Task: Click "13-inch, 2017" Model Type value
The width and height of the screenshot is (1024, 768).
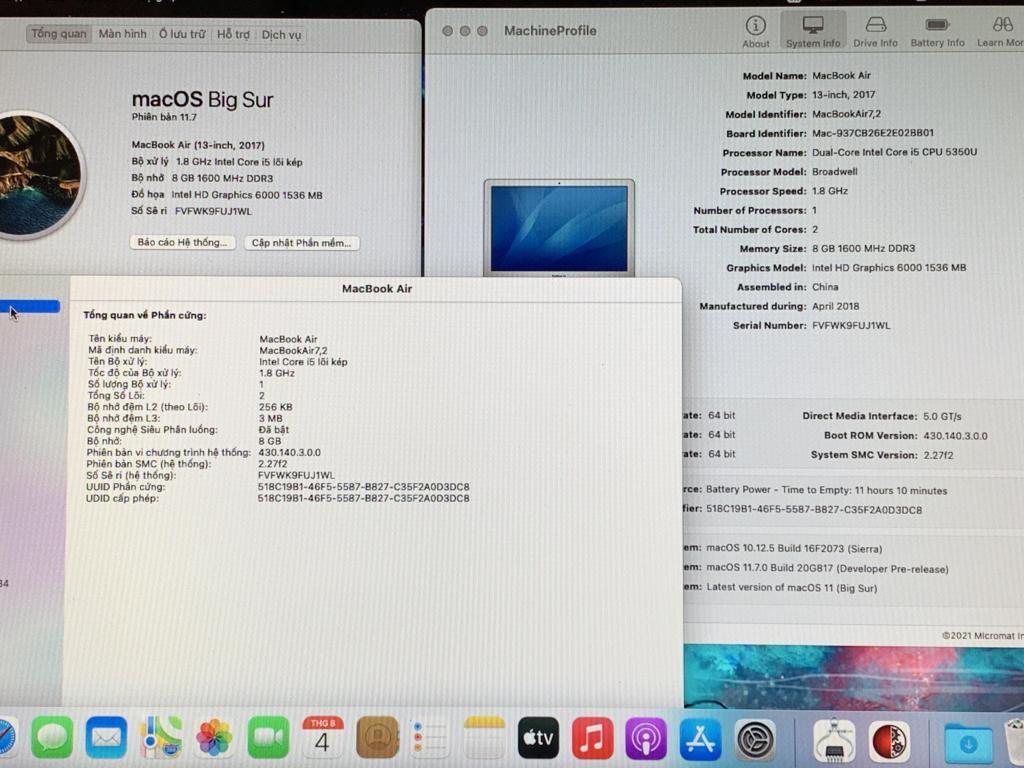Action: 844,95
